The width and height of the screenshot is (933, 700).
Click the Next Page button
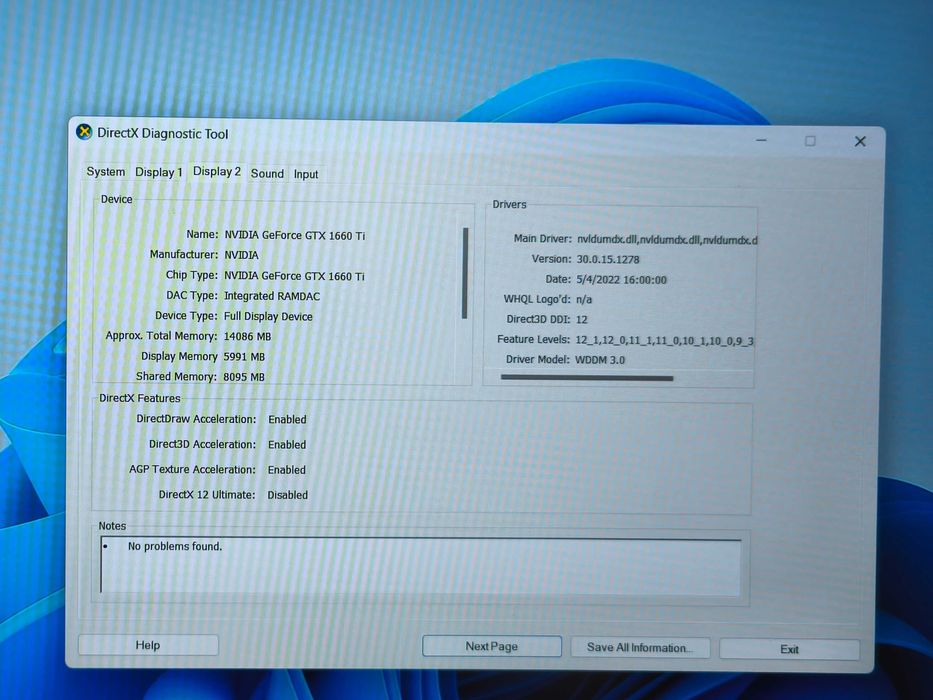pos(491,646)
